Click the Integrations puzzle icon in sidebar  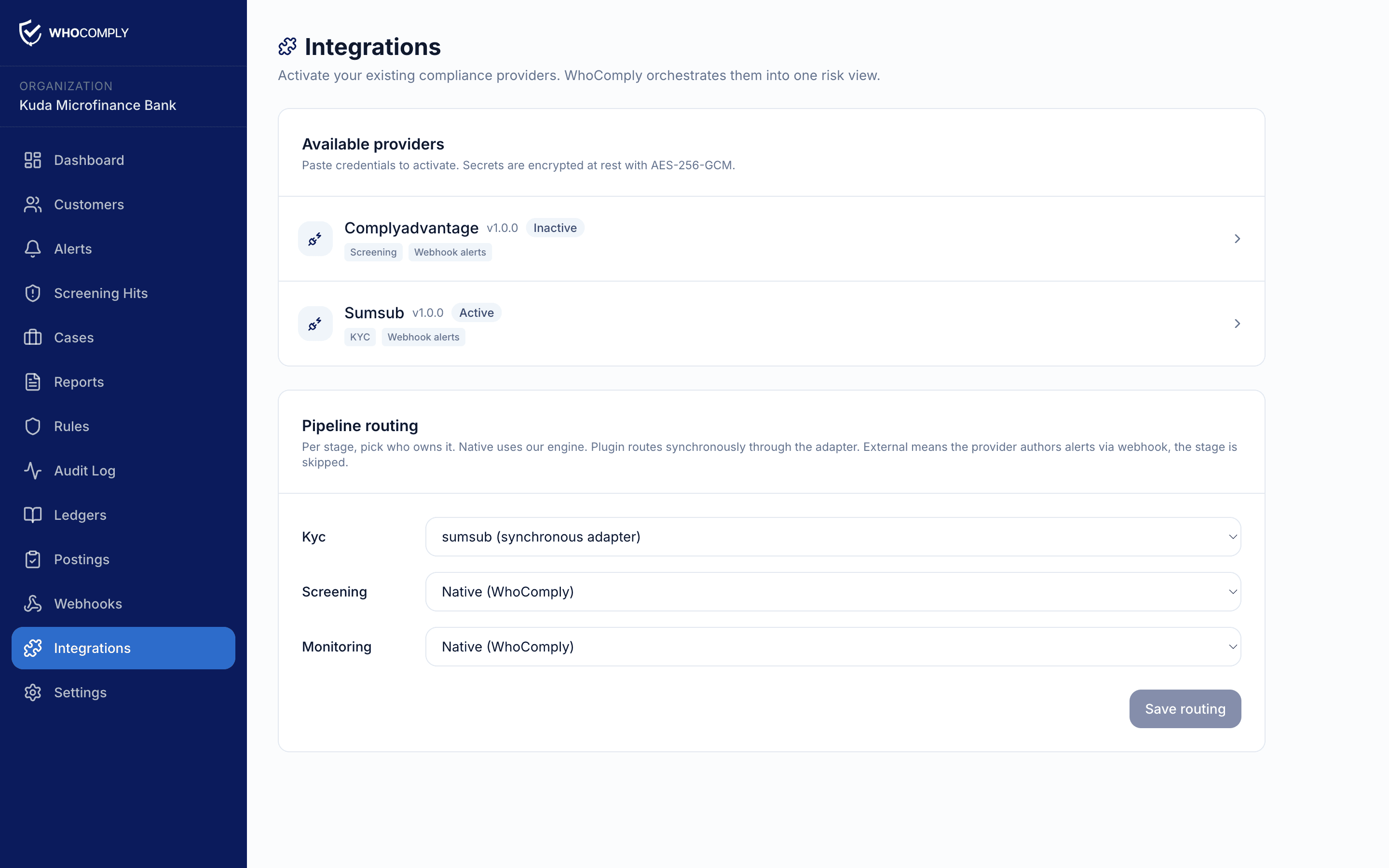coord(33,648)
